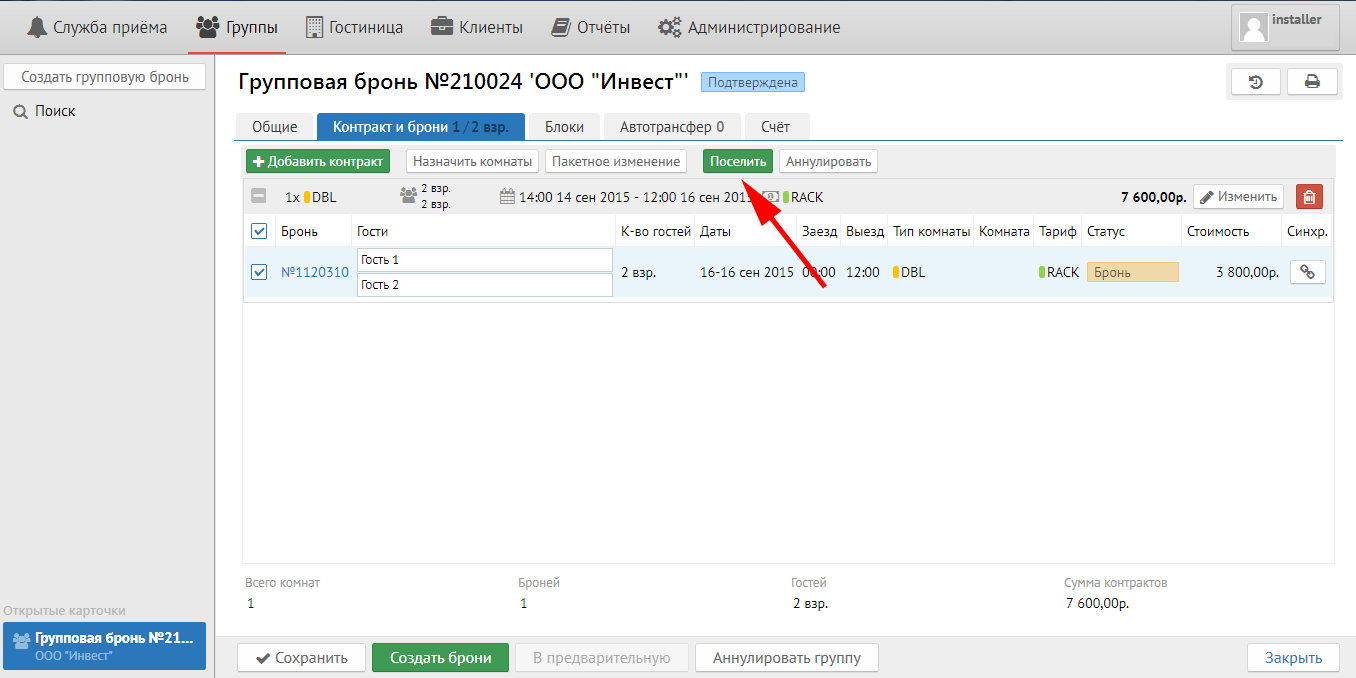Collapse the DBL contract row
Screen dimensions: 1356x678
(259, 197)
